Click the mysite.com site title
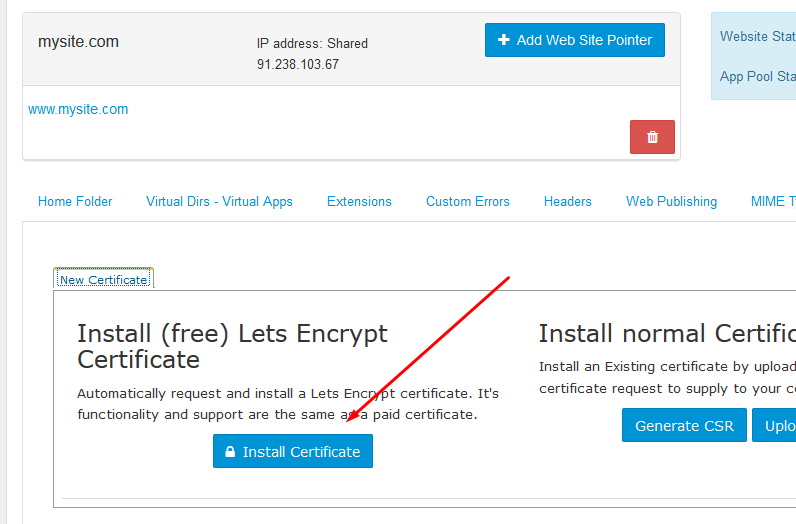This screenshot has width=796, height=524. [x=78, y=42]
